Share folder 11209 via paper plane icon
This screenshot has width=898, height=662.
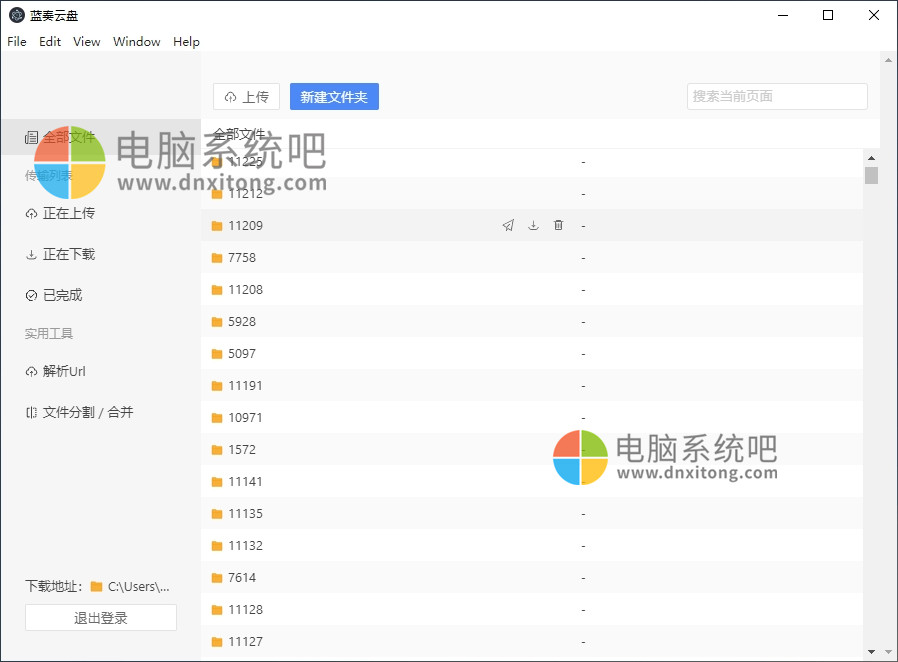tap(508, 225)
